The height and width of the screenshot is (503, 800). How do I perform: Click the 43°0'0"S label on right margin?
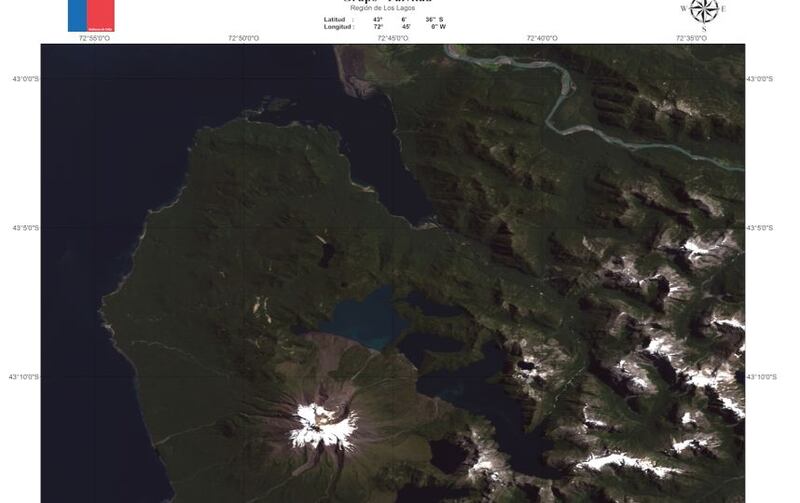760,79
